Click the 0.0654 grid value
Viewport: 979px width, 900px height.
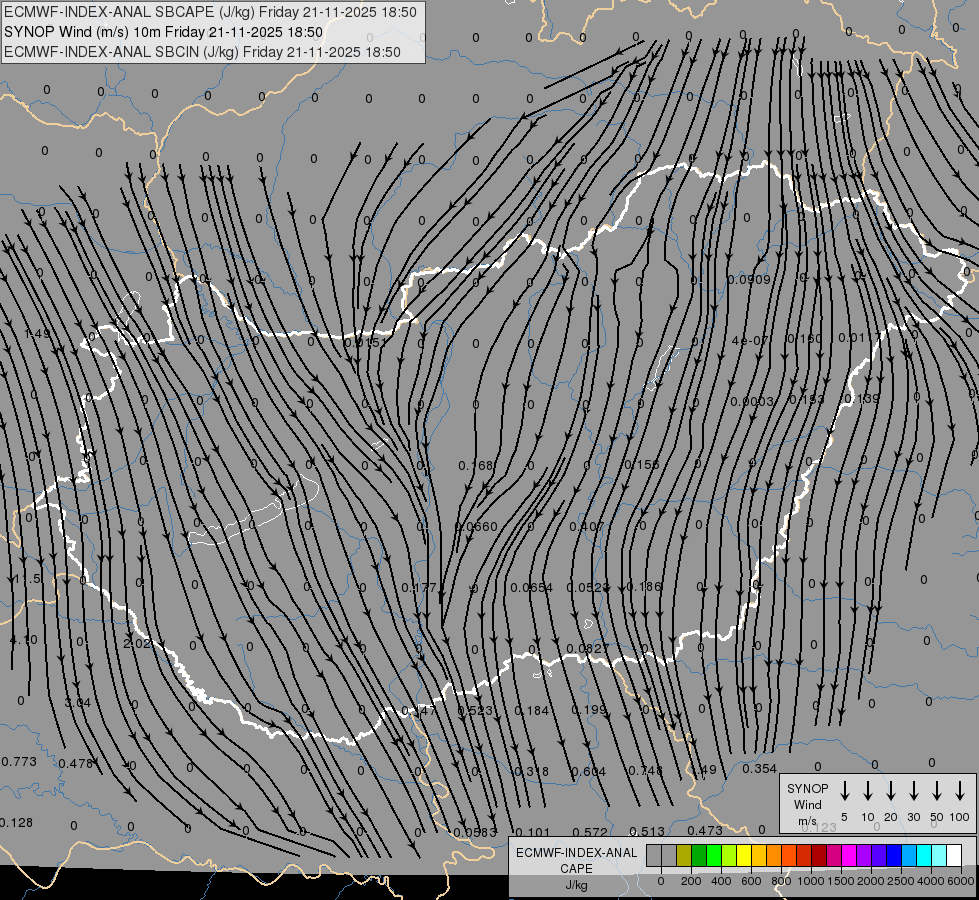pos(531,587)
